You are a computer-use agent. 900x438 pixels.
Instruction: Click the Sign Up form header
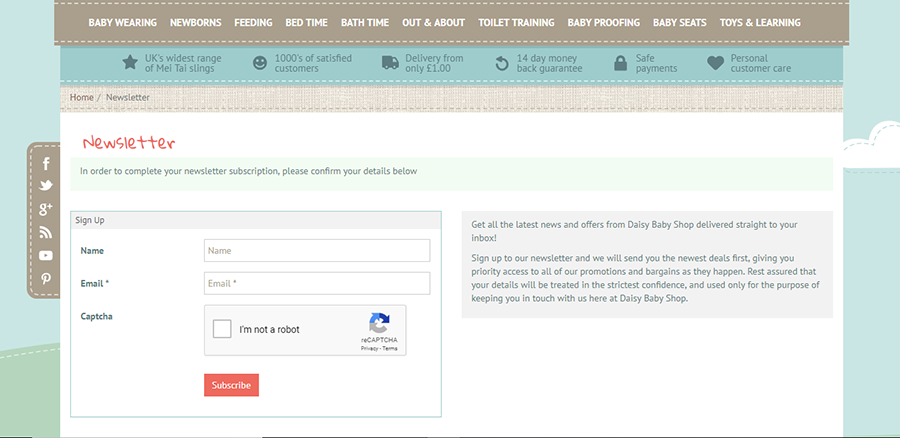(x=255, y=220)
